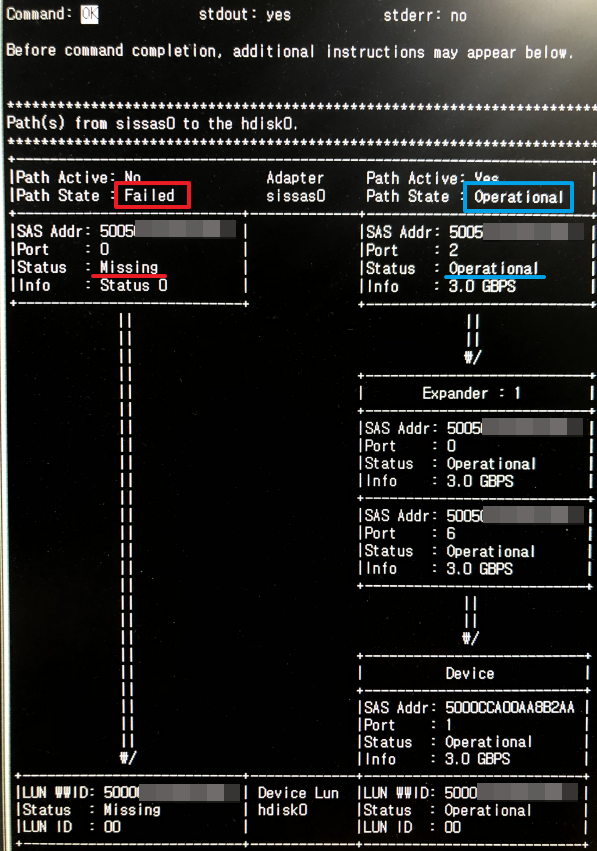Click 'Port : 2' in the operational path box

(x=412, y=250)
